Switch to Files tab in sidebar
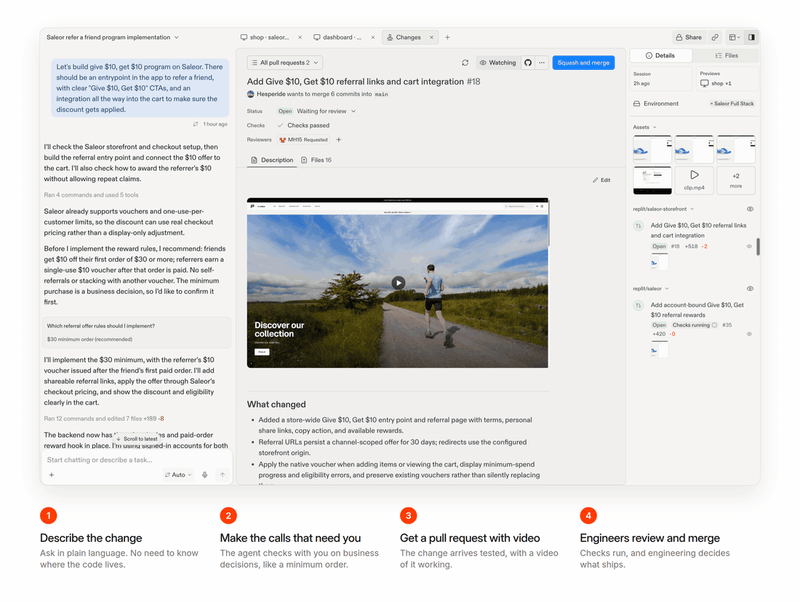800x602 pixels. [727, 56]
